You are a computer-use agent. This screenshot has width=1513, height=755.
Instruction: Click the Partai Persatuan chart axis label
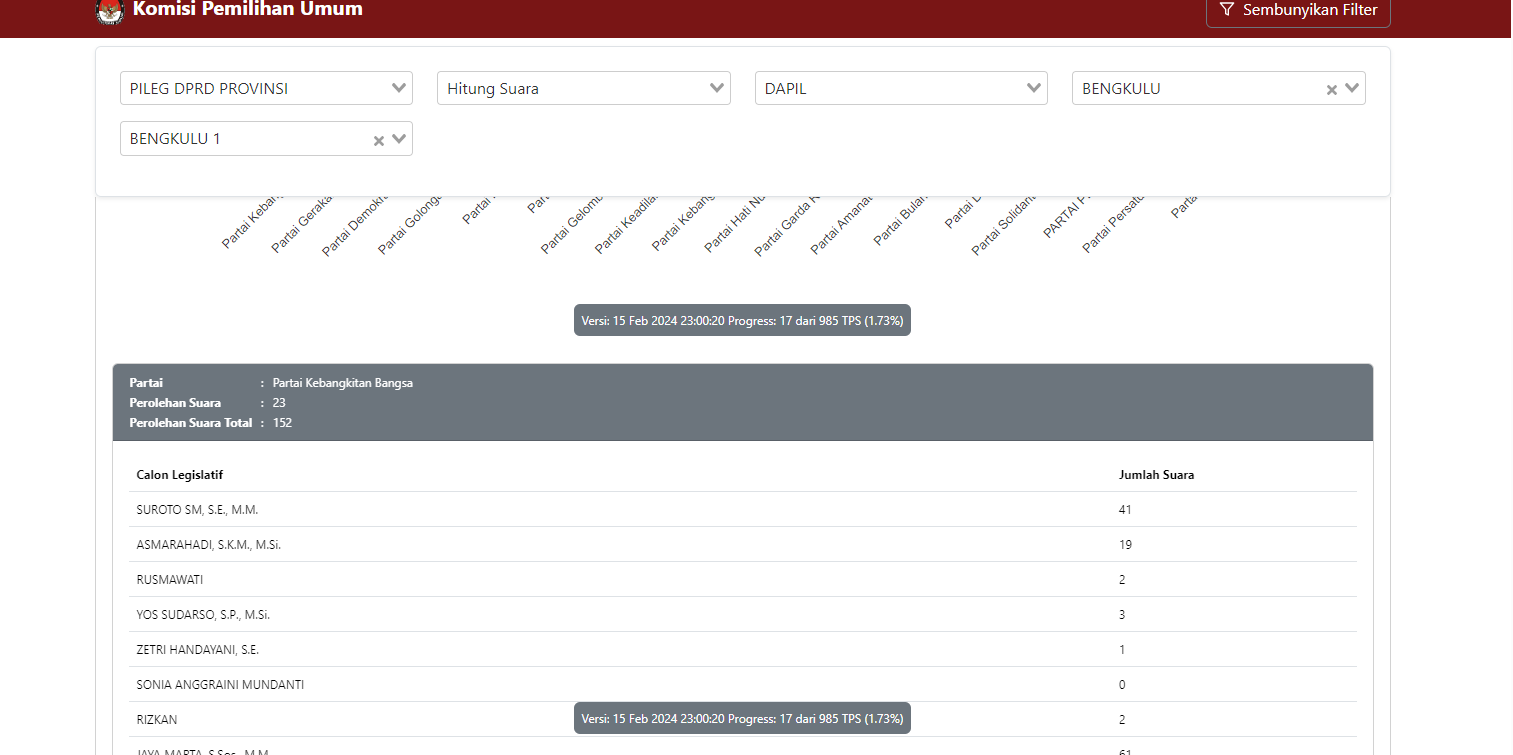1112,224
